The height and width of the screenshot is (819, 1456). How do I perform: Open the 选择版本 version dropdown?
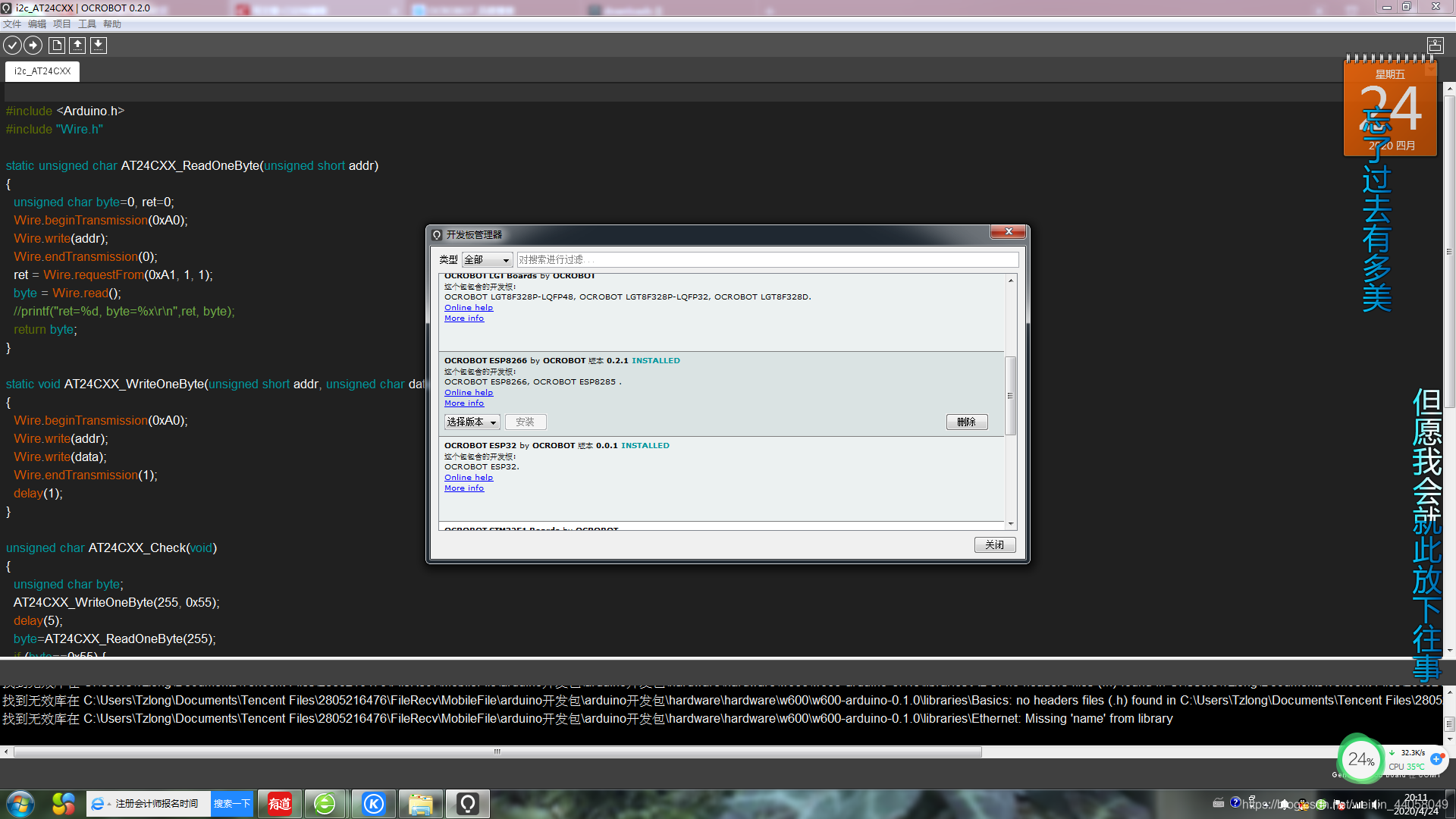pyautogui.click(x=472, y=422)
